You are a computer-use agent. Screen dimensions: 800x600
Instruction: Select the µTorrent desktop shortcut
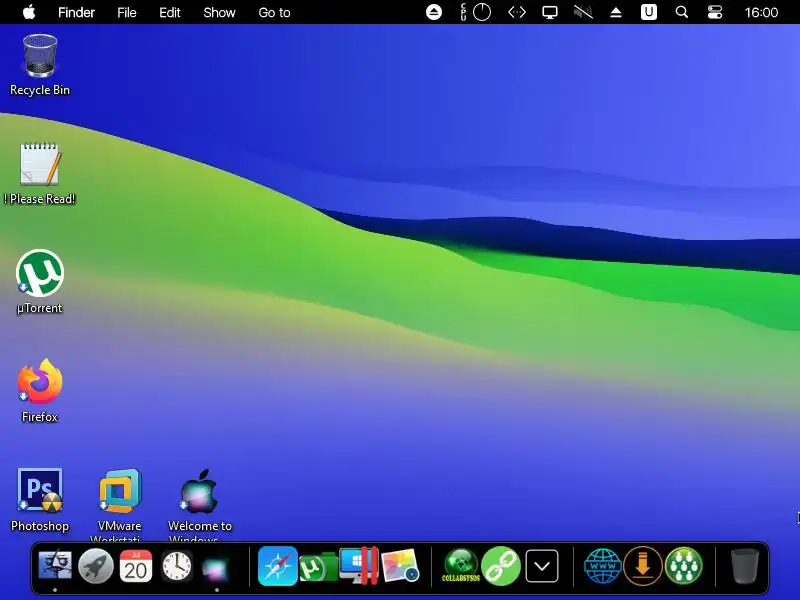pos(40,282)
